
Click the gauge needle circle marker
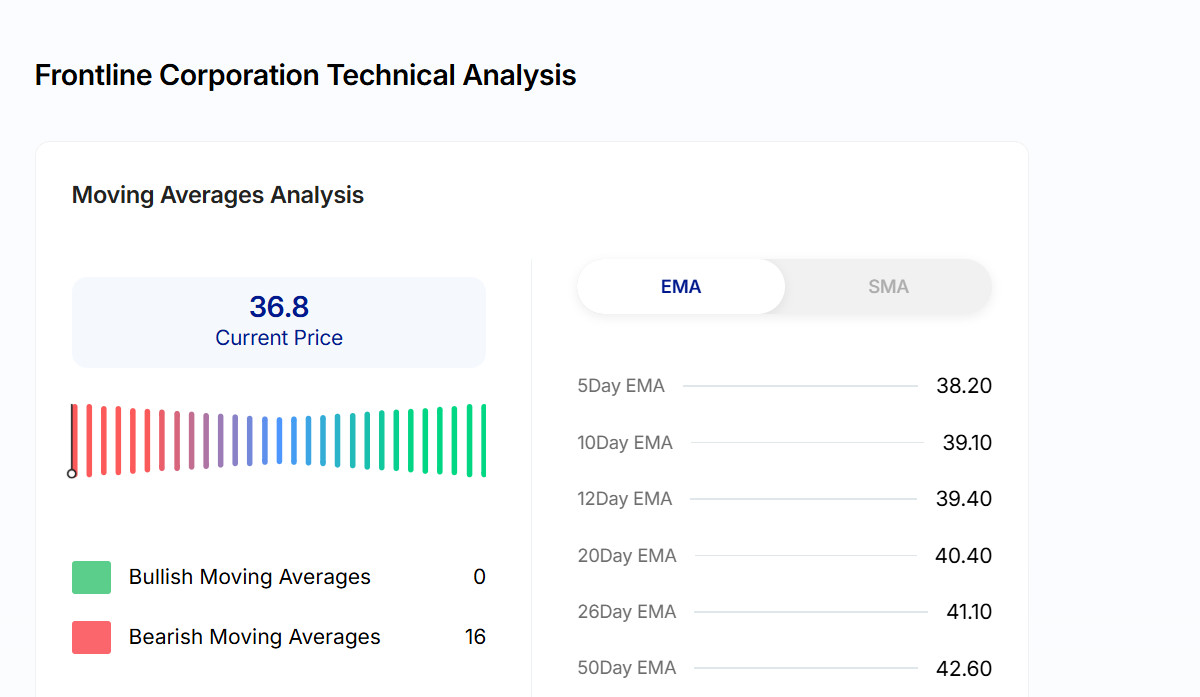pos(72,473)
